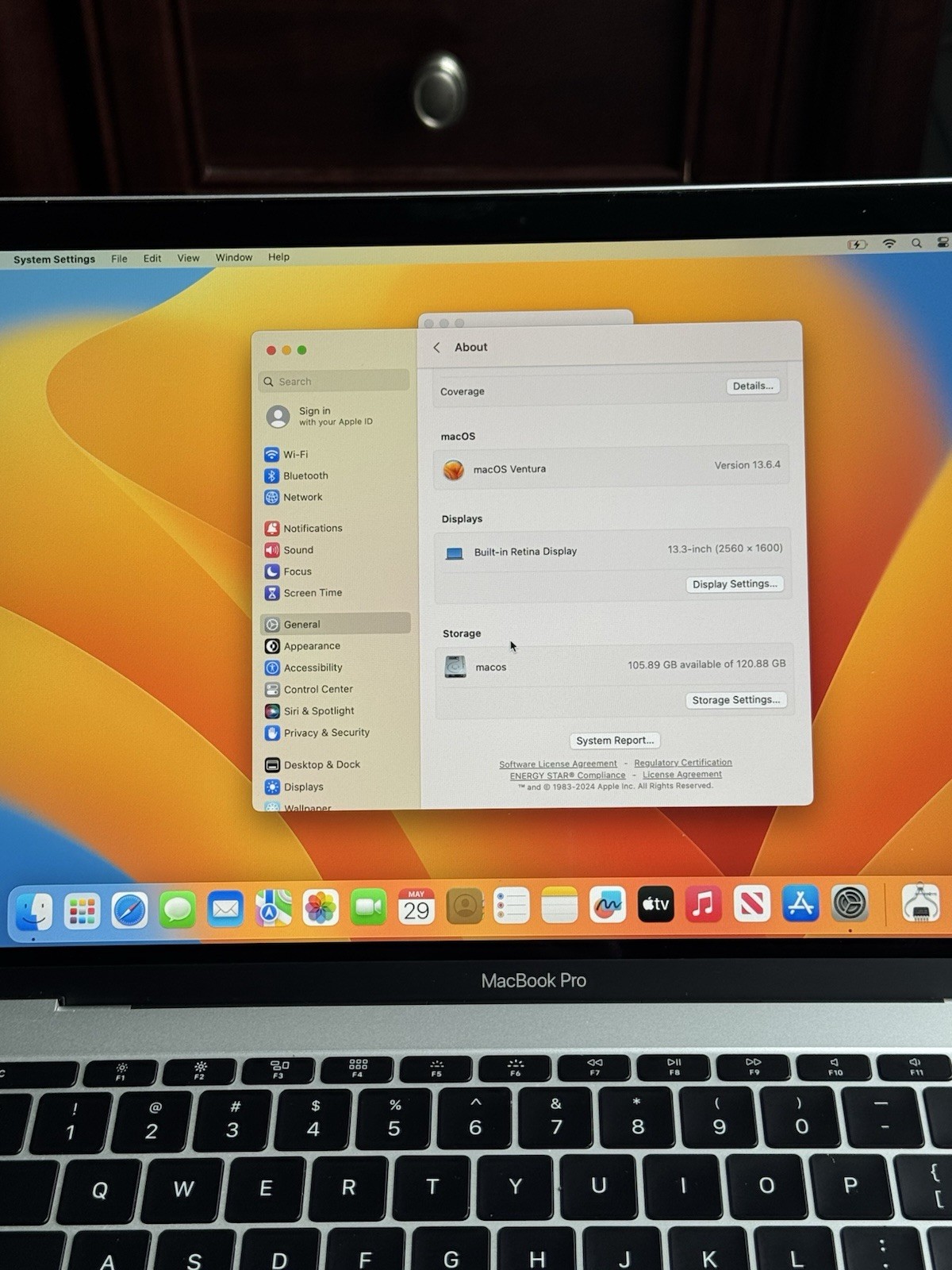Open Privacy & Security settings
This screenshot has width=952, height=1270.
336,733
